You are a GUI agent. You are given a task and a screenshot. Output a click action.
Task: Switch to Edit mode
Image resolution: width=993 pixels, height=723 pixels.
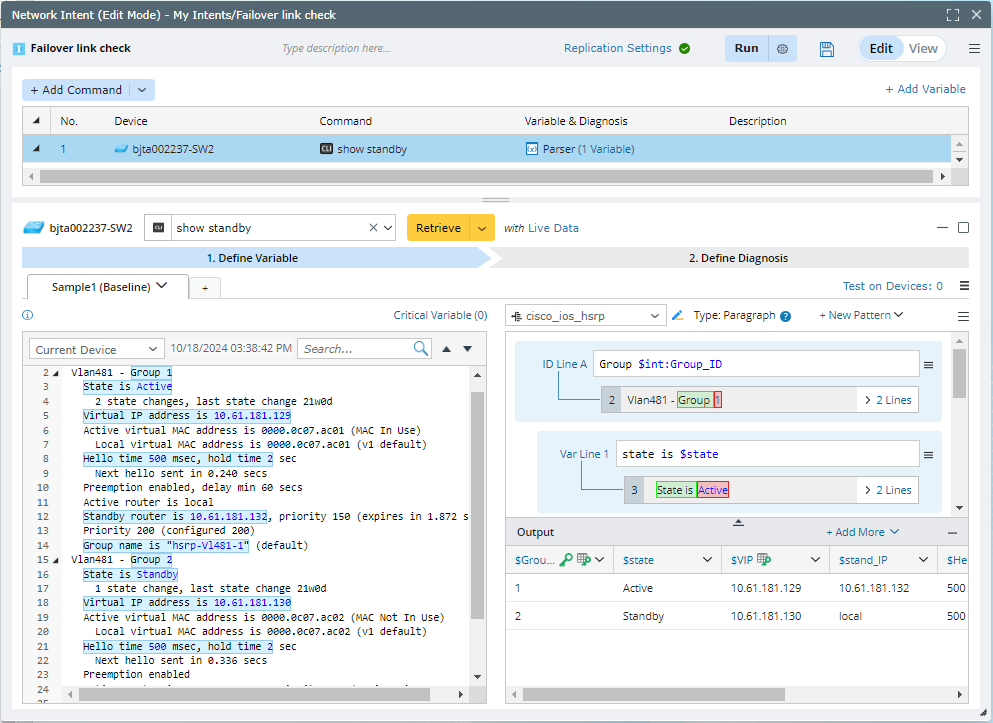pyautogui.click(x=880, y=49)
